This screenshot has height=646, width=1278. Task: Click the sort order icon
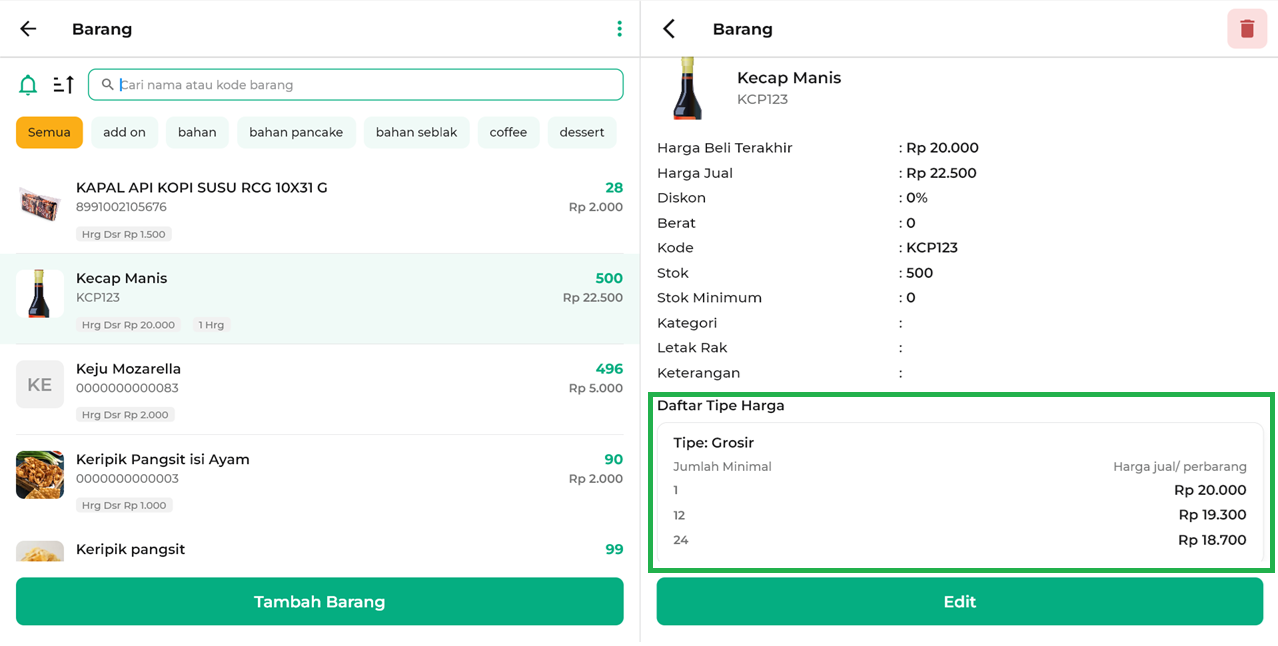coord(63,85)
